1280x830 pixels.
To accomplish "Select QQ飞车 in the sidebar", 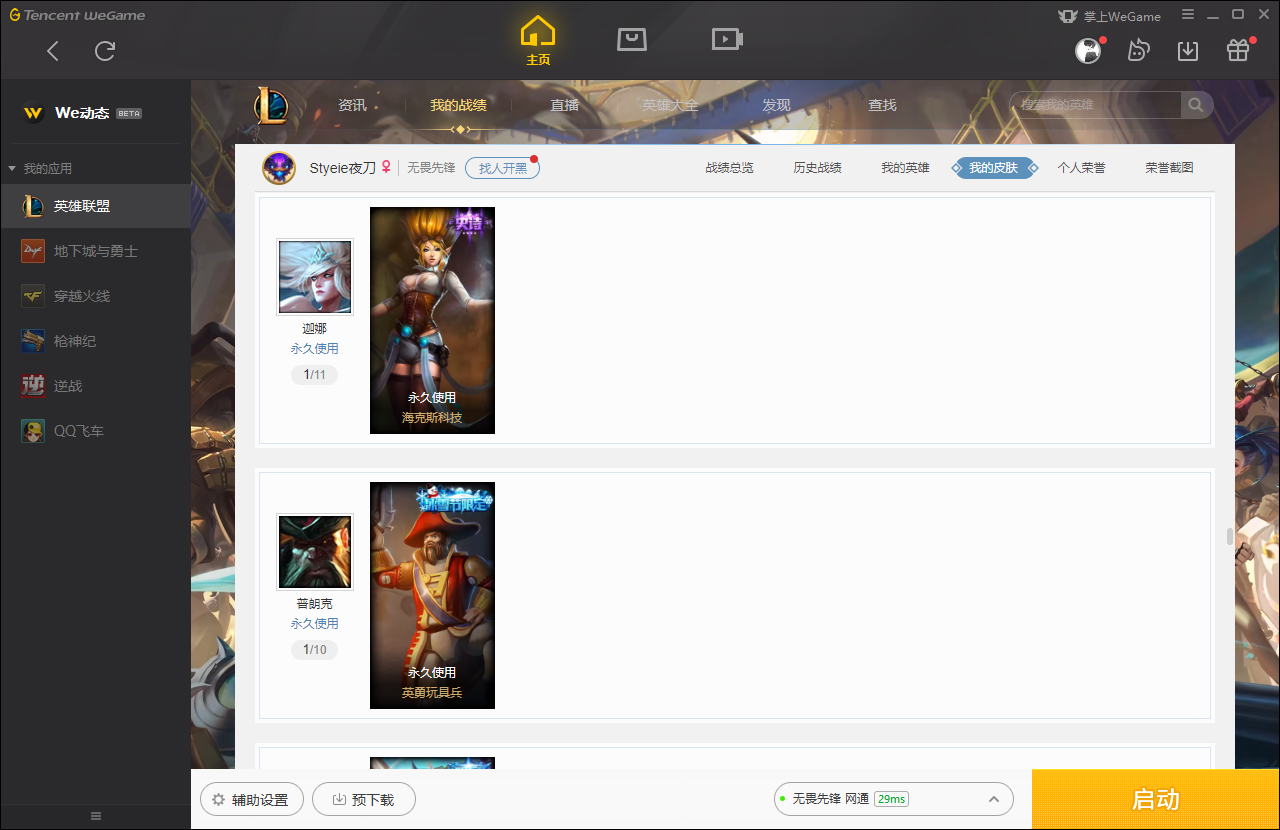I will [95, 431].
